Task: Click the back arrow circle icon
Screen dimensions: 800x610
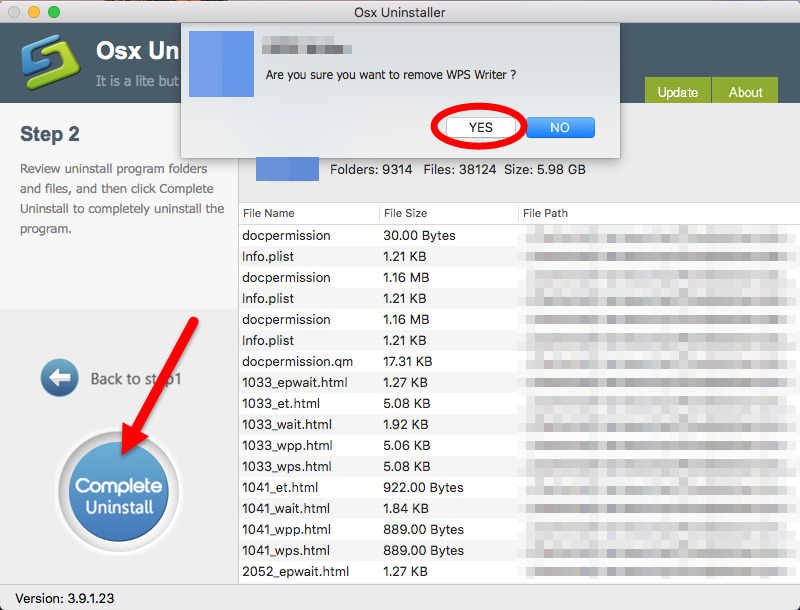Action: (60, 378)
